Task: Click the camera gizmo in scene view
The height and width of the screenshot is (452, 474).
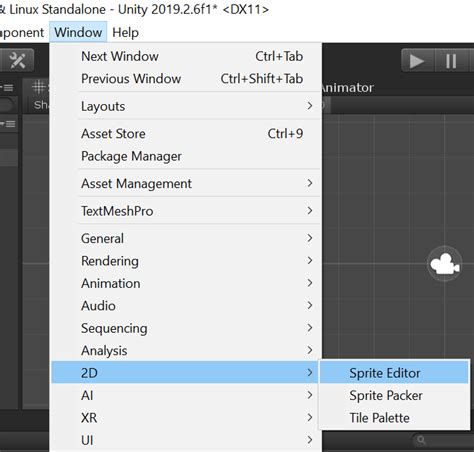Action: (x=445, y=264)
